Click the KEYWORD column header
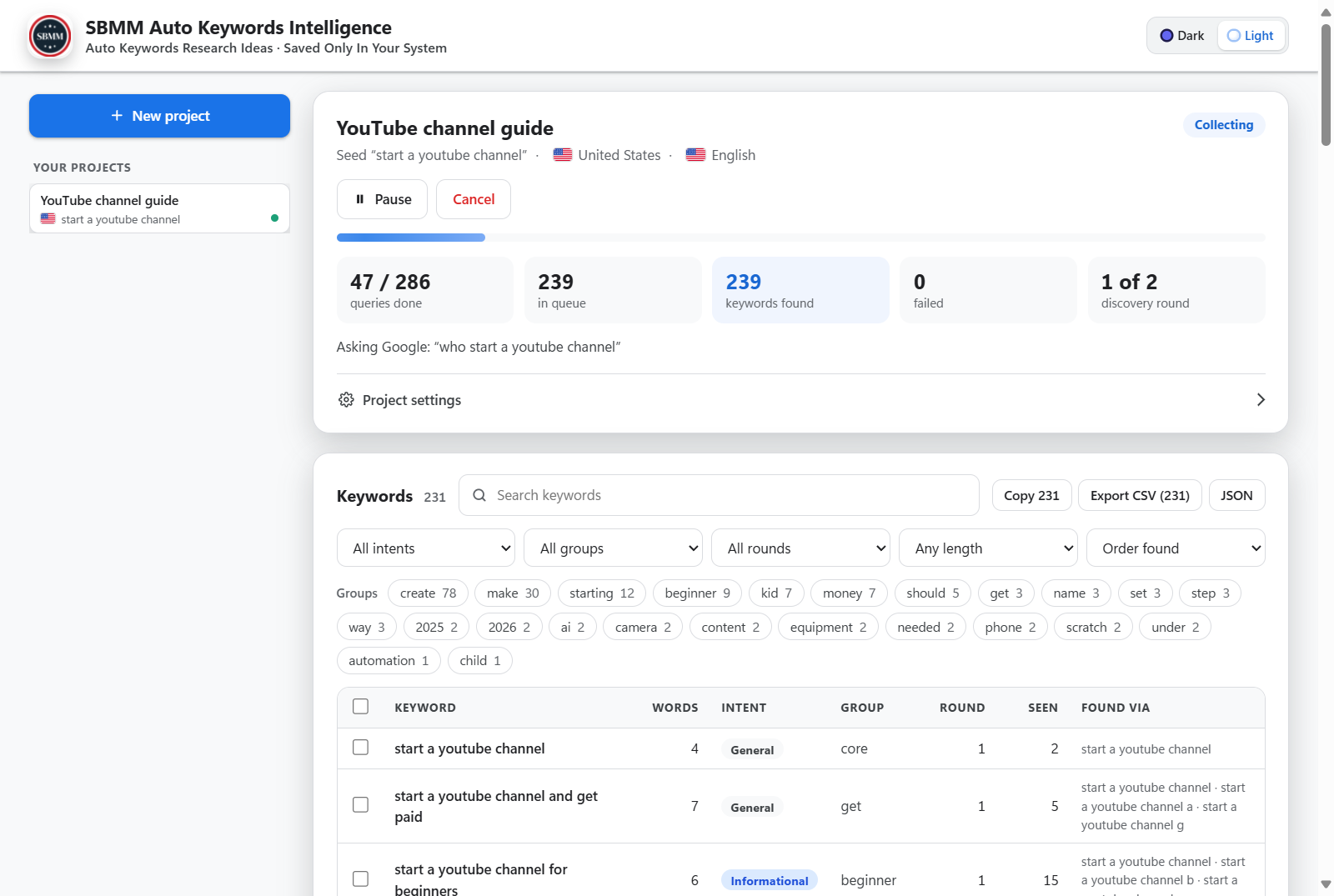This screenshot has height=896, width=1334. click(x=425, y=708)
